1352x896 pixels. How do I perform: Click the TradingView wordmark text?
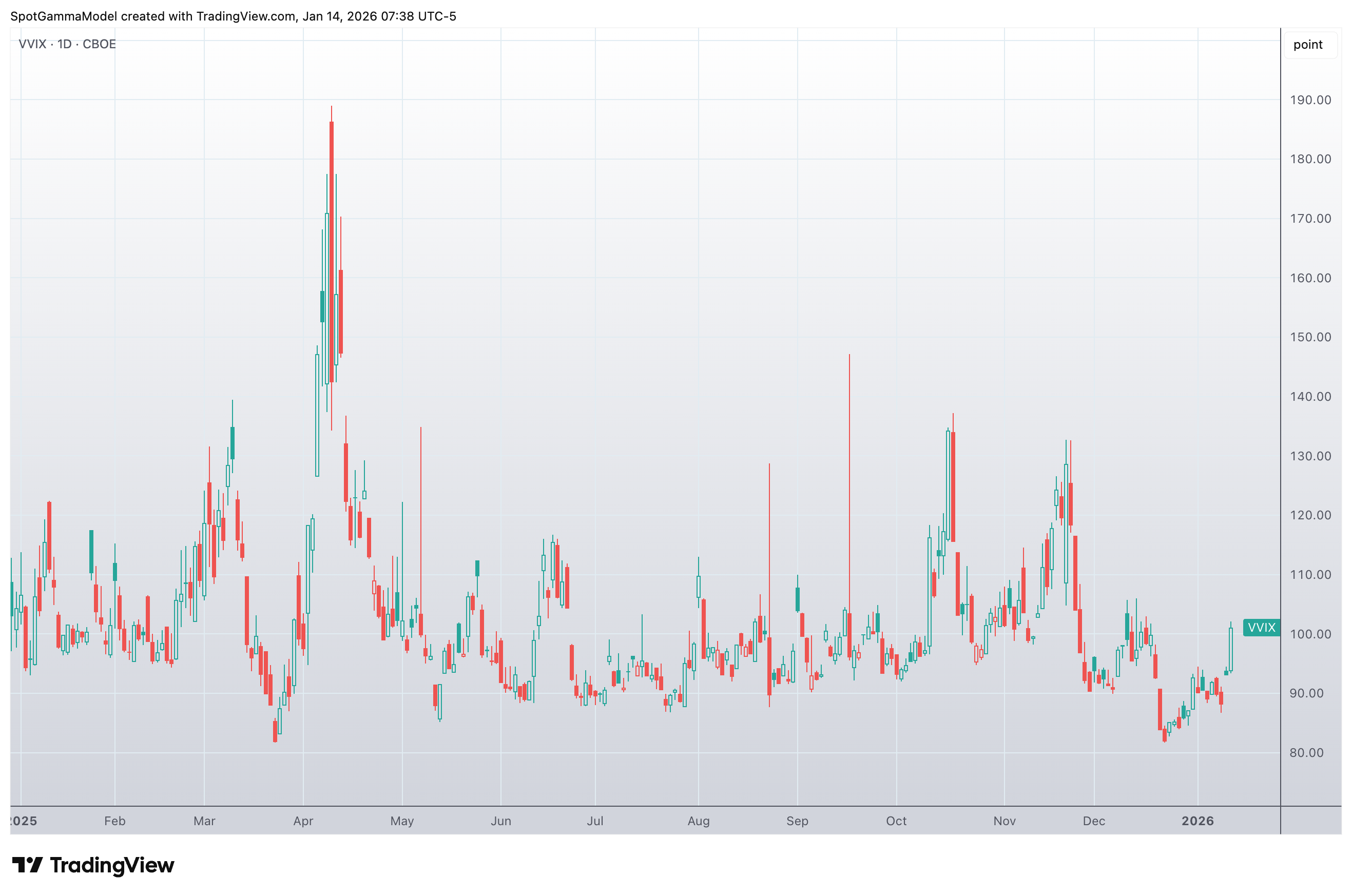112,865
